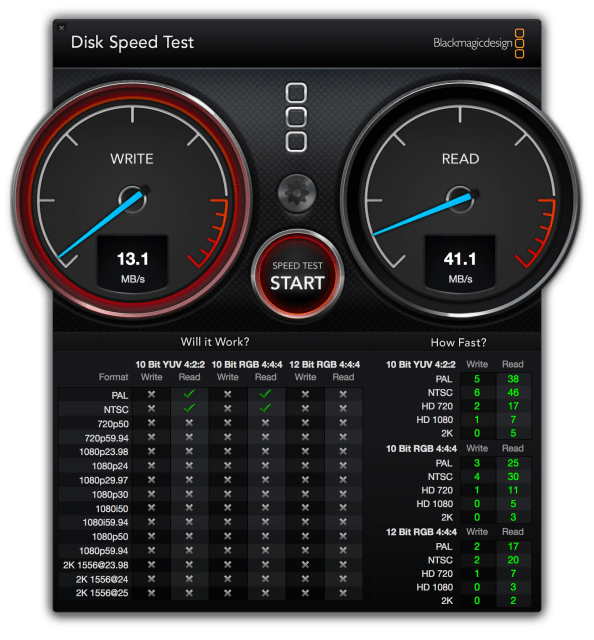
Task: Select the How Fast? heading
Action: click(x=458, y=342)
